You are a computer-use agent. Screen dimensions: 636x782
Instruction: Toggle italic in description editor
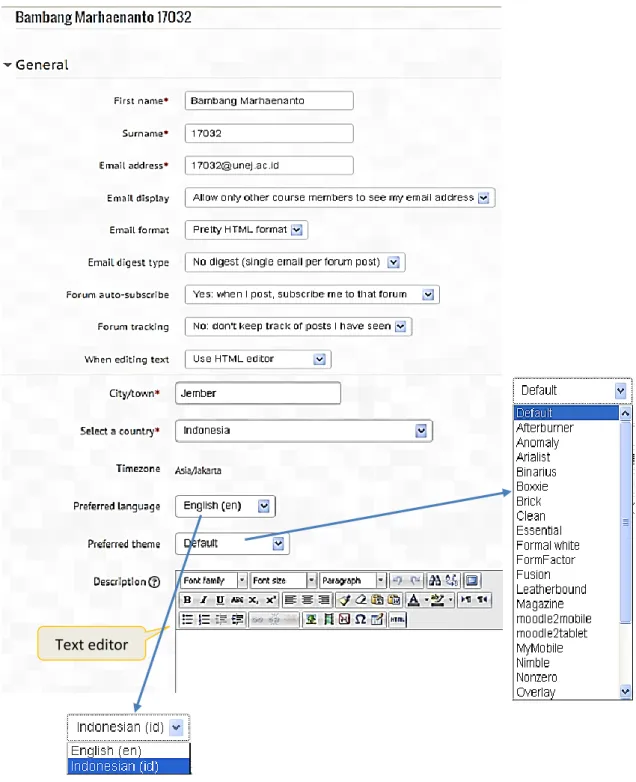click(204, 600)
